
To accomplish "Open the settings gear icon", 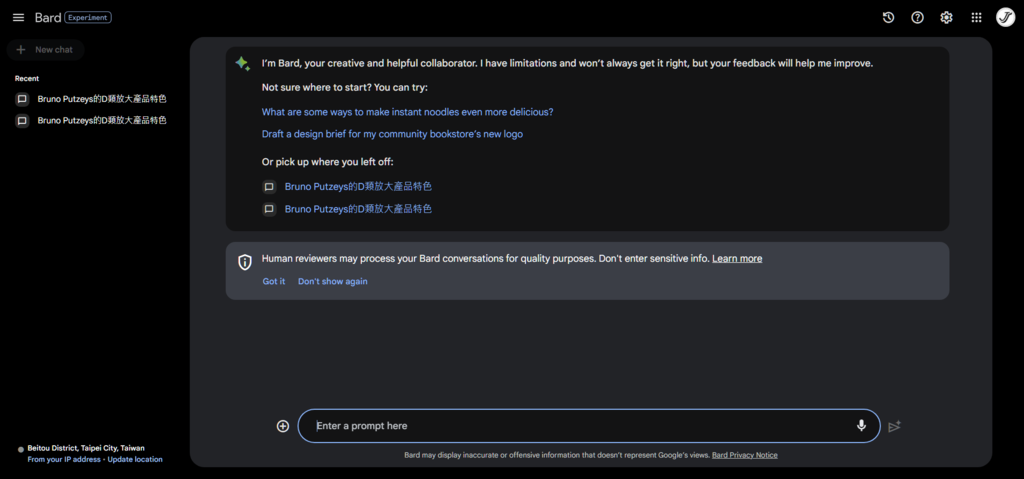I will pyautogui.click(x=946, y=17).
